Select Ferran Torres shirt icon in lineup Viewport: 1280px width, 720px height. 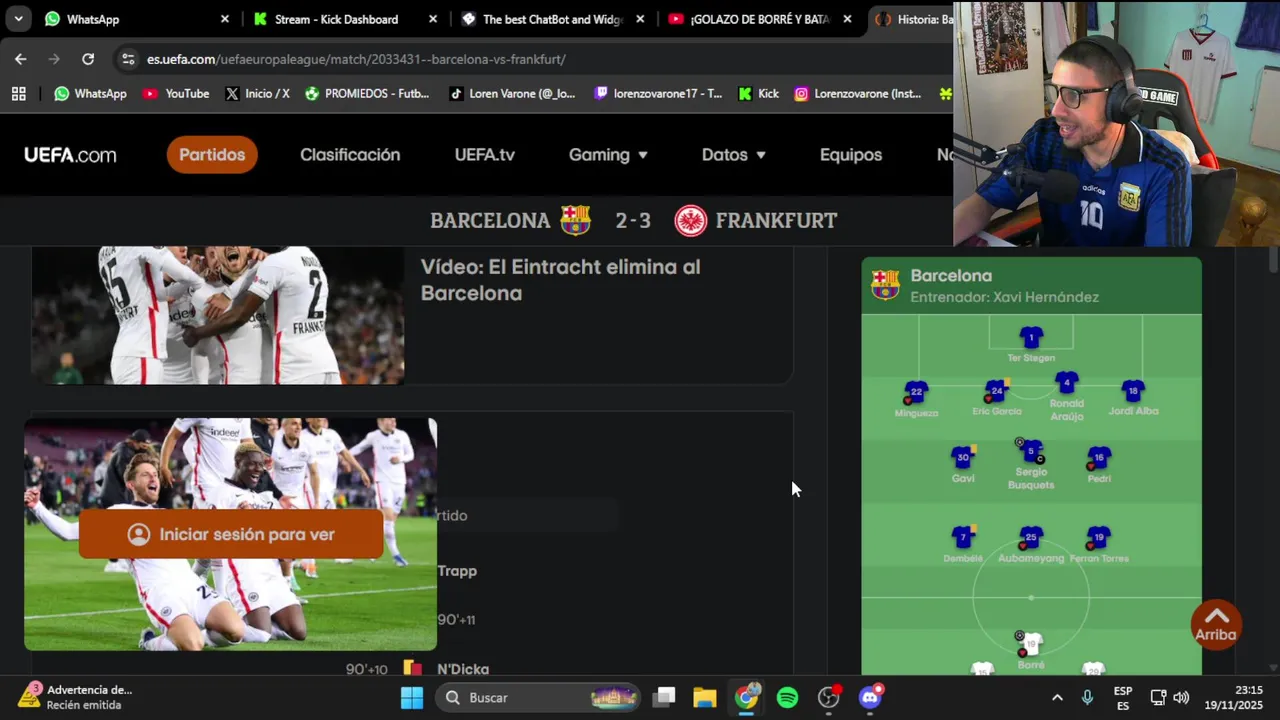(x=1099, y=538)
